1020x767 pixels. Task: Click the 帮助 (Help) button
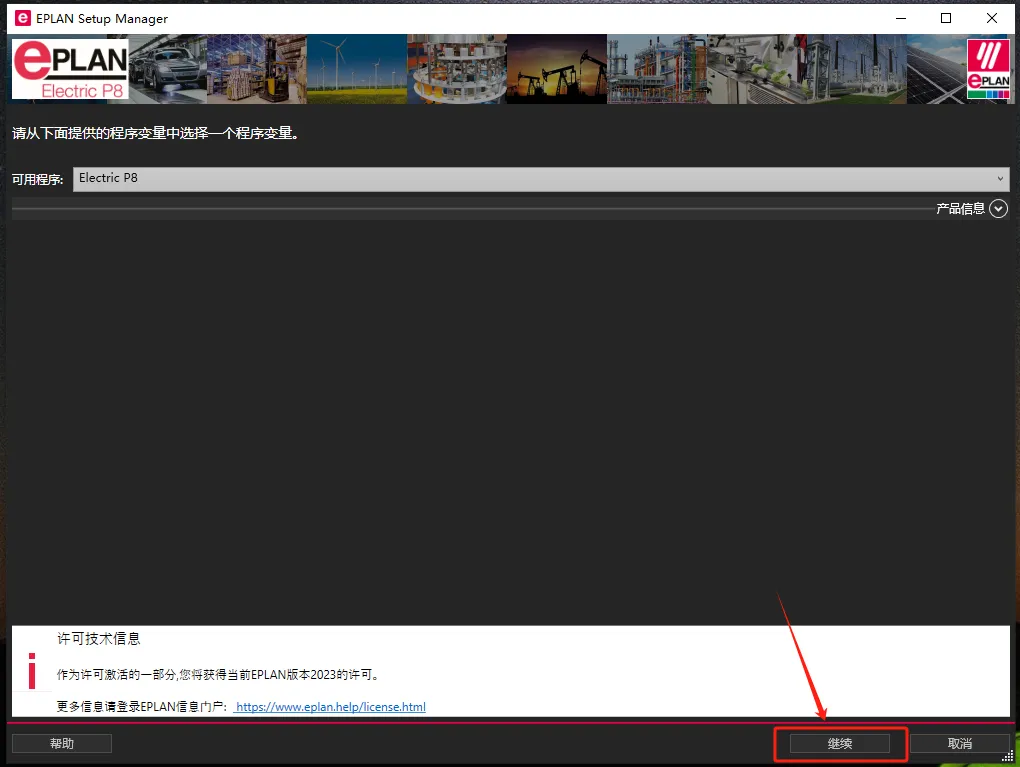click(62, 744)
